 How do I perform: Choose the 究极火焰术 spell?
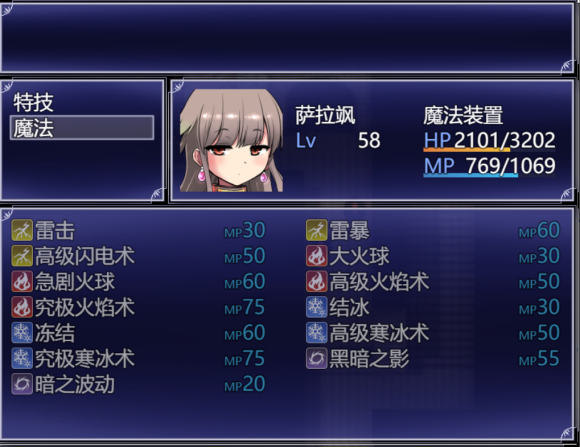click(138, 307)
